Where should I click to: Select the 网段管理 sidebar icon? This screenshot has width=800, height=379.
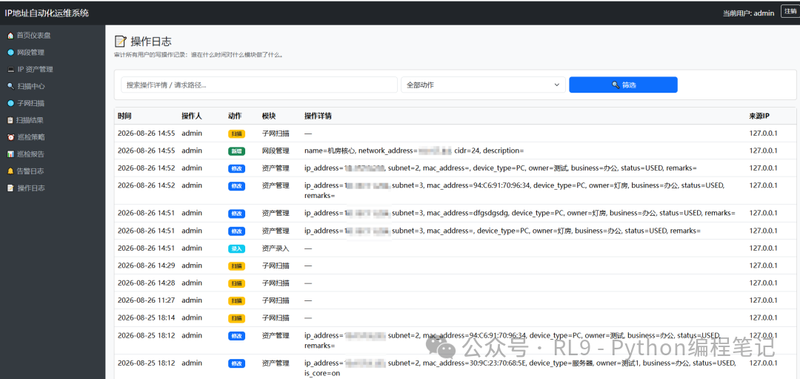[x=10, y=53]
